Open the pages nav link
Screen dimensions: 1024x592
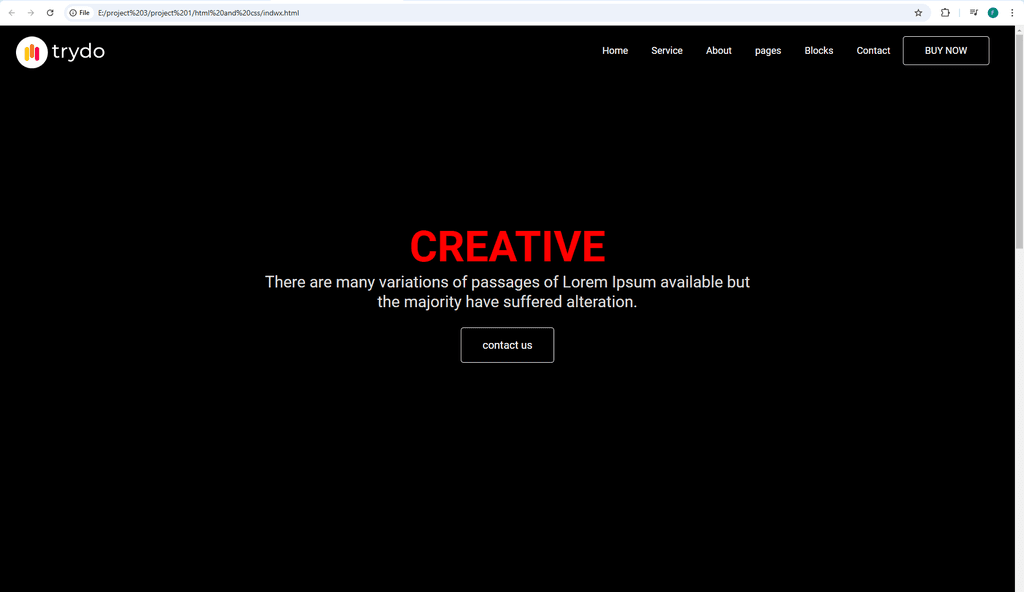pos(768,51)
